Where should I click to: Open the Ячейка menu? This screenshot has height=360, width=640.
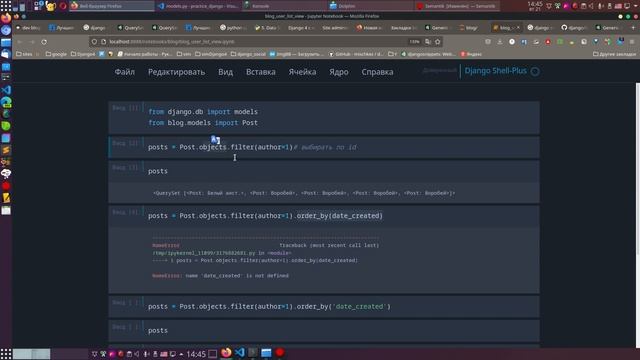click(x=302, y=72)
